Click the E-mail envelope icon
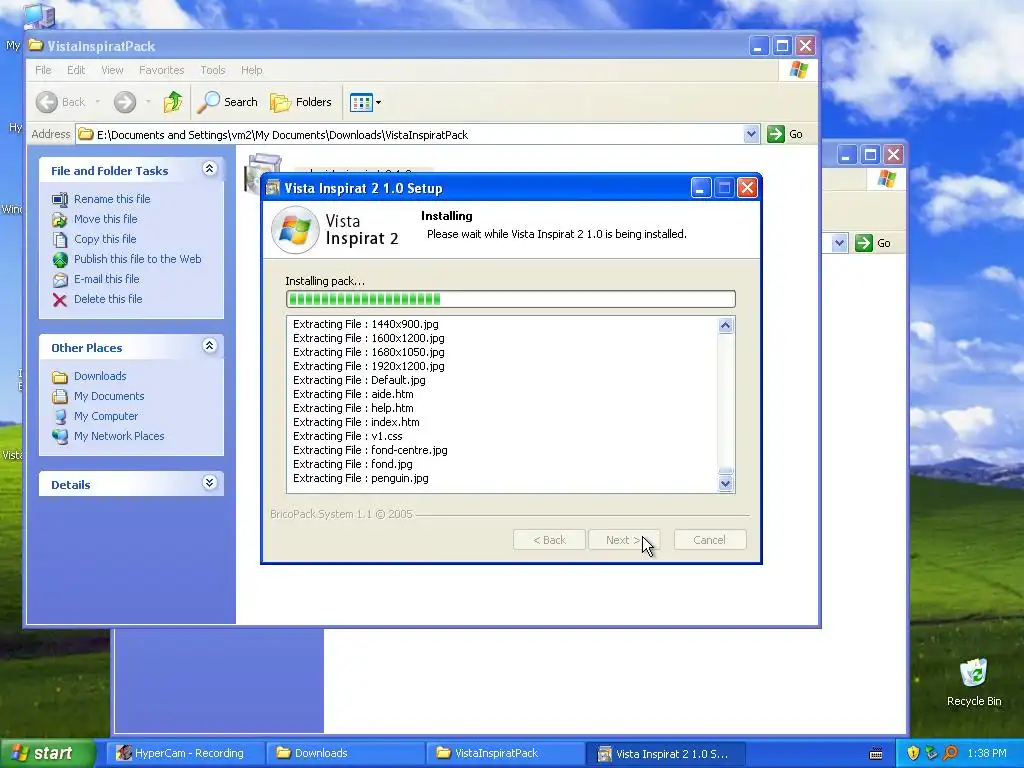The width and height of the screenshot is (1024, 768). (x=60, y=280)
